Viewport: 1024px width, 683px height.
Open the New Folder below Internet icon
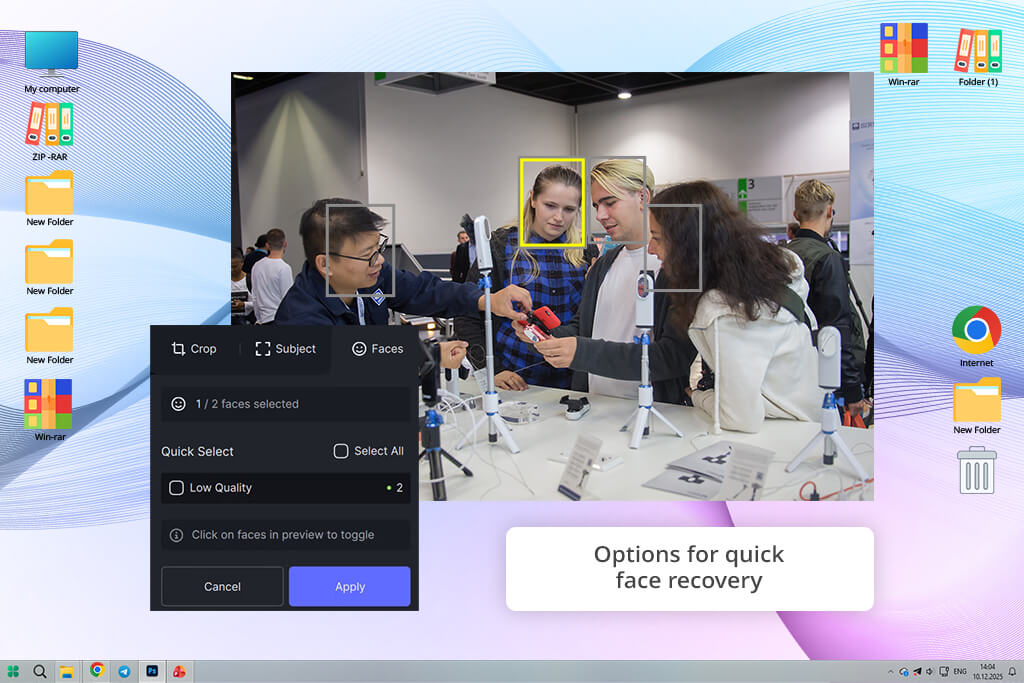coord(977,406)
